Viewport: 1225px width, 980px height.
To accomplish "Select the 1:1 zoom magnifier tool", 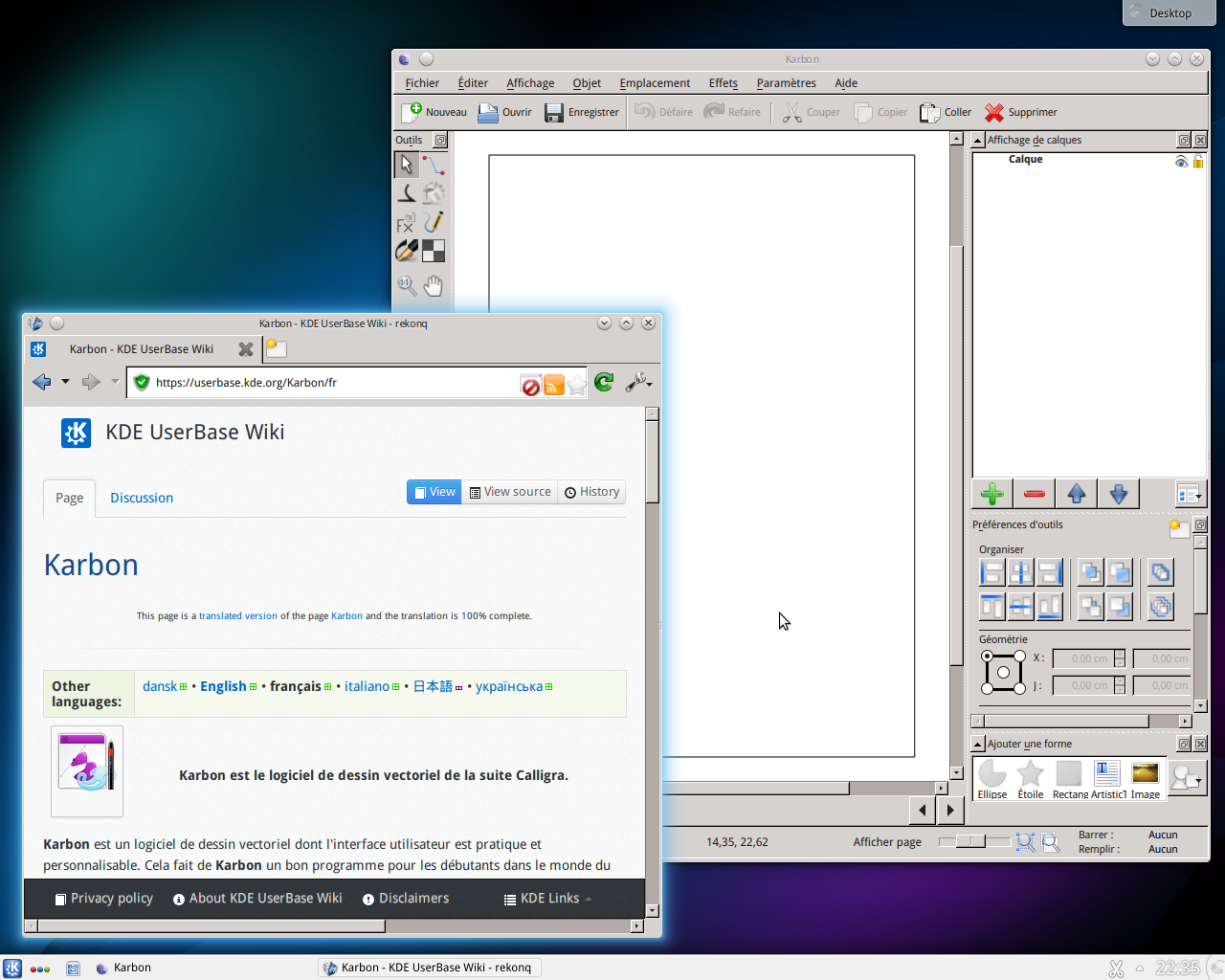I will click(406, 285).
